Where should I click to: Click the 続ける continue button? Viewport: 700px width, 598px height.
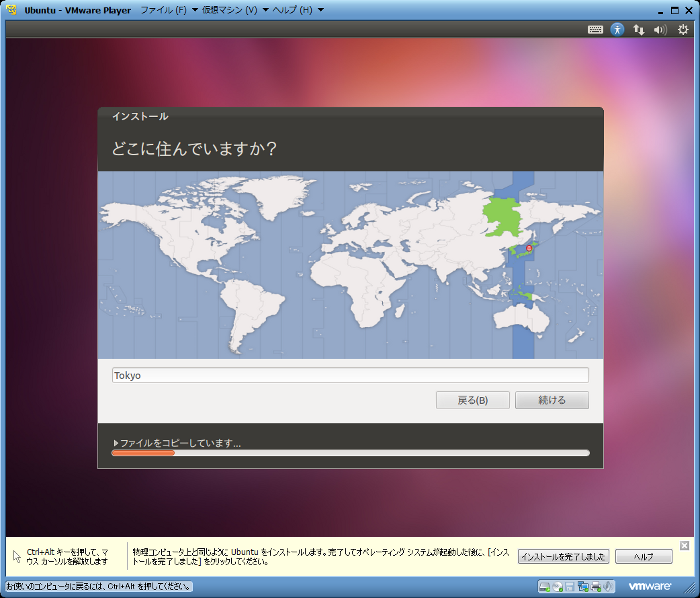pyautogui.click(x=552, y=400)
